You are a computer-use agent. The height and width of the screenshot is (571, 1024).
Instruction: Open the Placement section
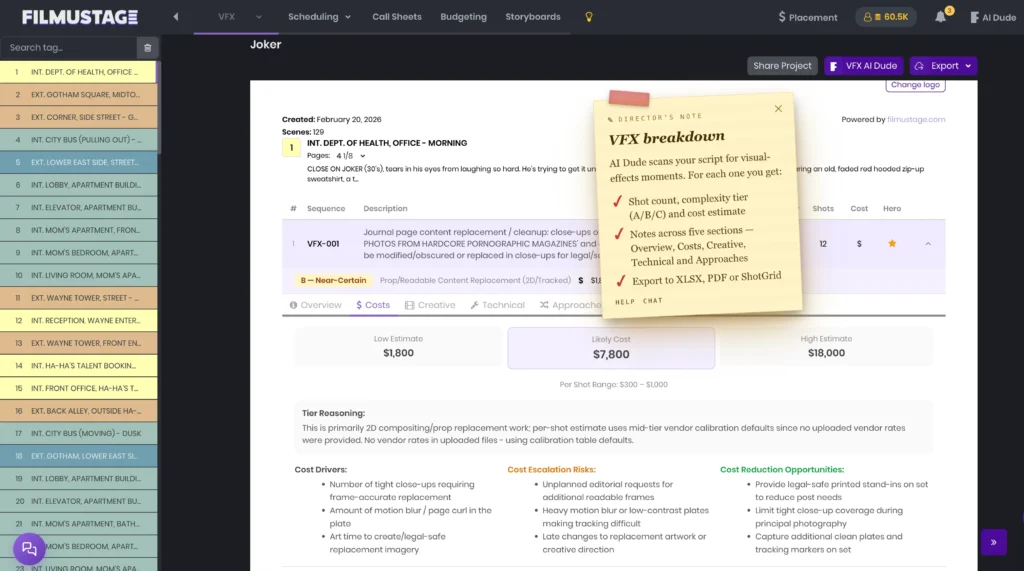tap(807, 18)
